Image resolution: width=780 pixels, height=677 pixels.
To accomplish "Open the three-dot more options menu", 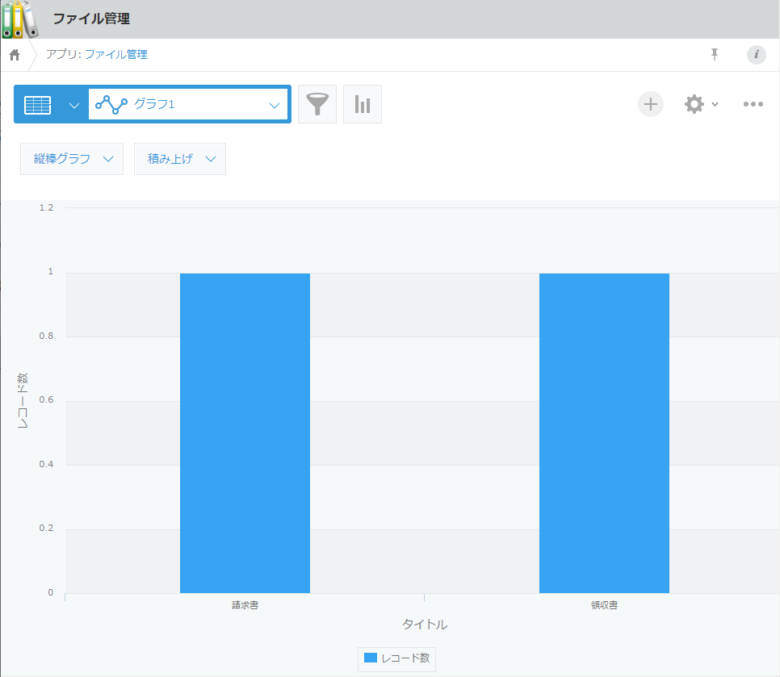I will [753, 104].
